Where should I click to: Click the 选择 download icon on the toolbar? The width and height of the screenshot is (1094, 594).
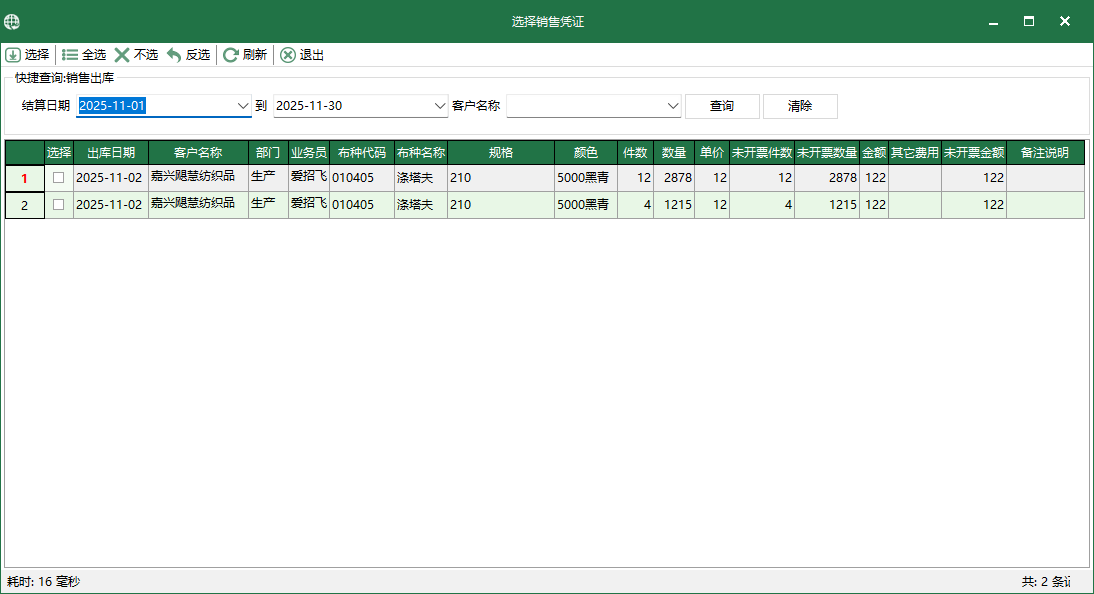click(x=12, y=55)
